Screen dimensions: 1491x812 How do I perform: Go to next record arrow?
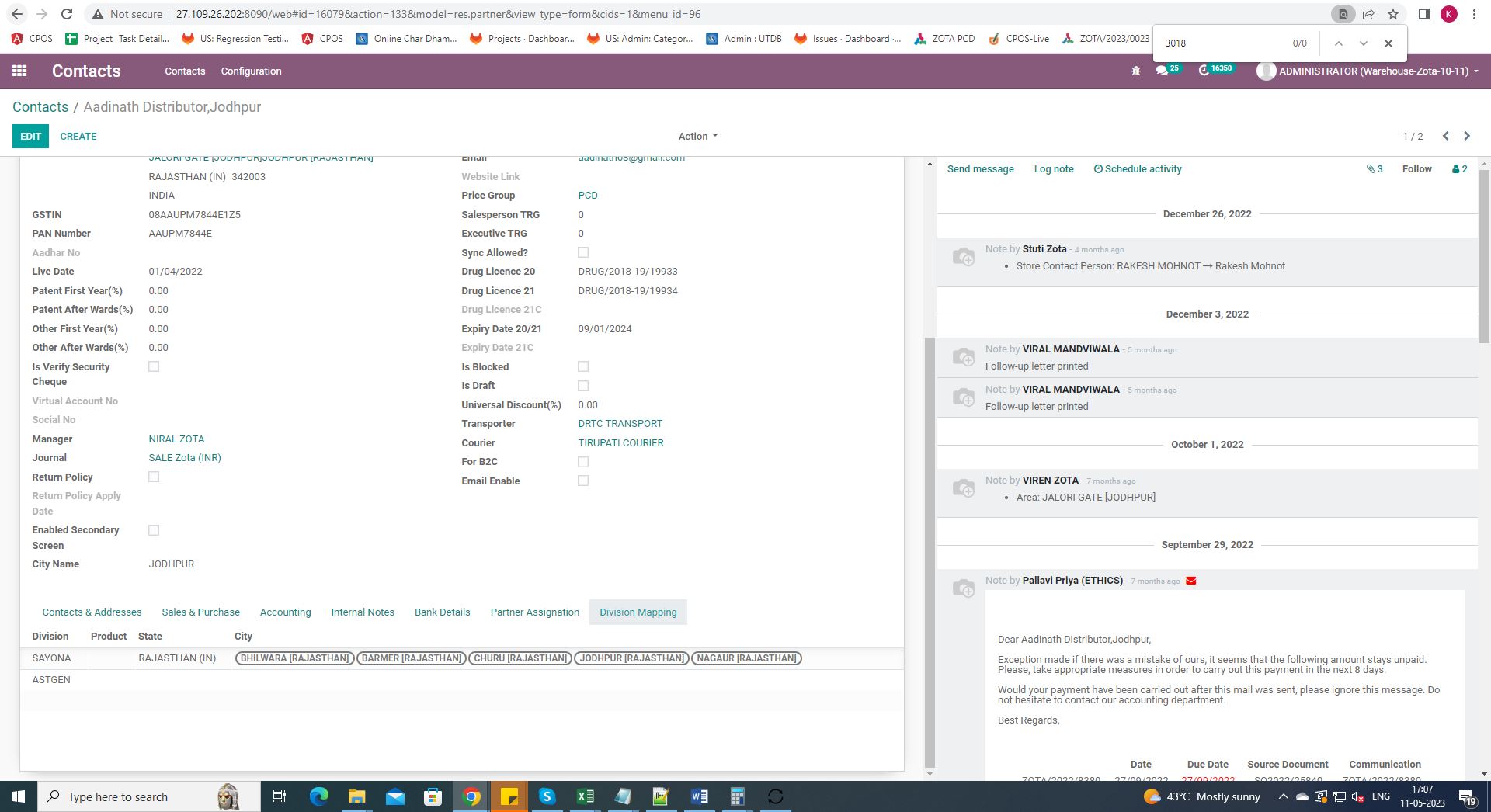pos(1467,136)
